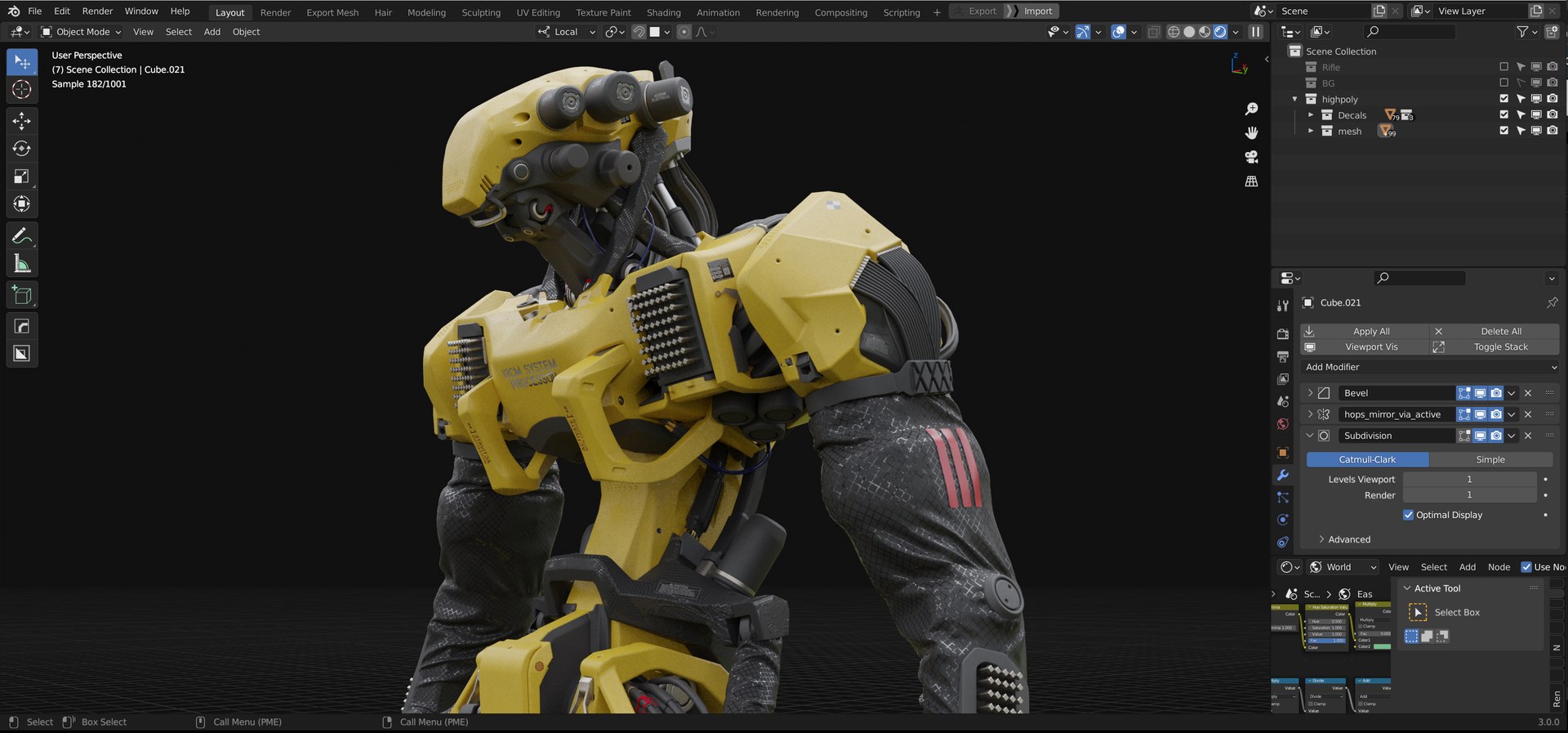Open the File menu

[34, 11]
